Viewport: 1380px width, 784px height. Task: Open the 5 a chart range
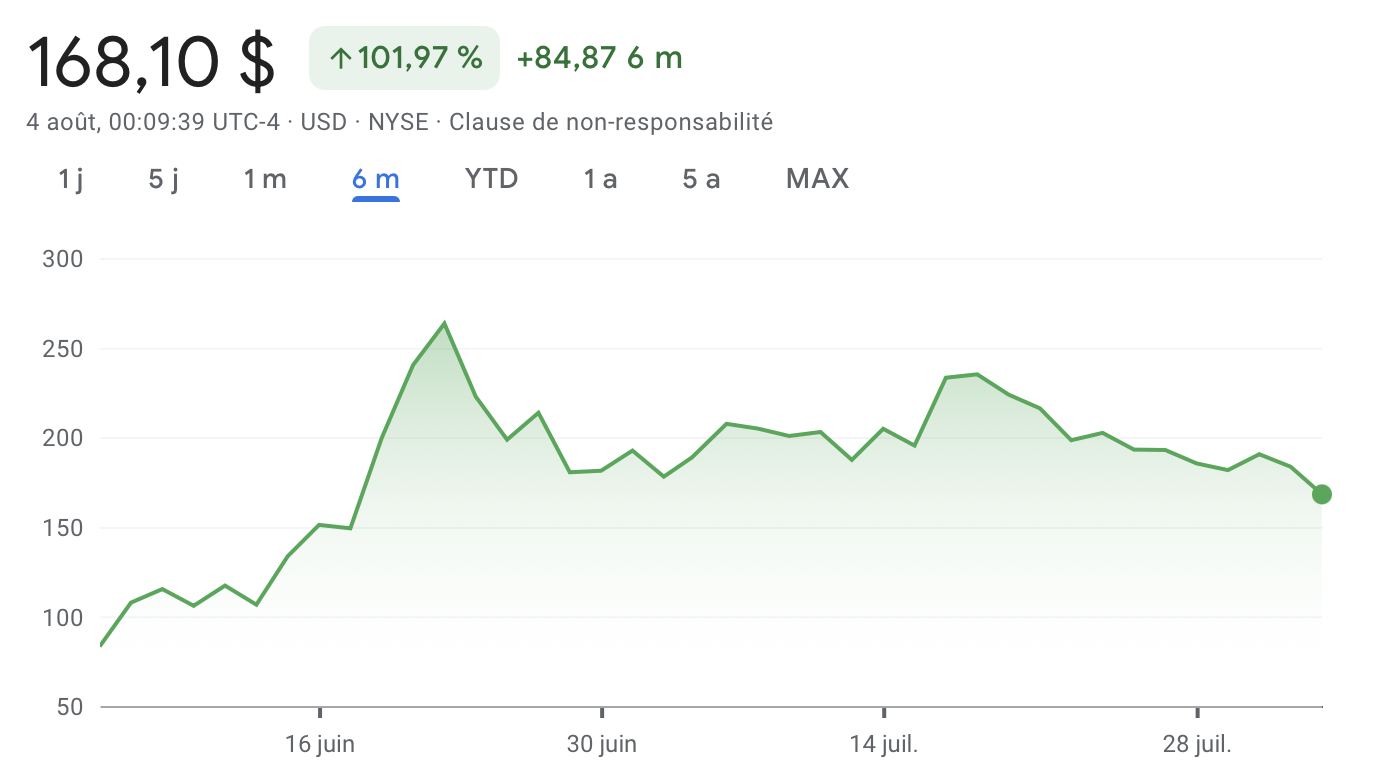coord(701,179)
